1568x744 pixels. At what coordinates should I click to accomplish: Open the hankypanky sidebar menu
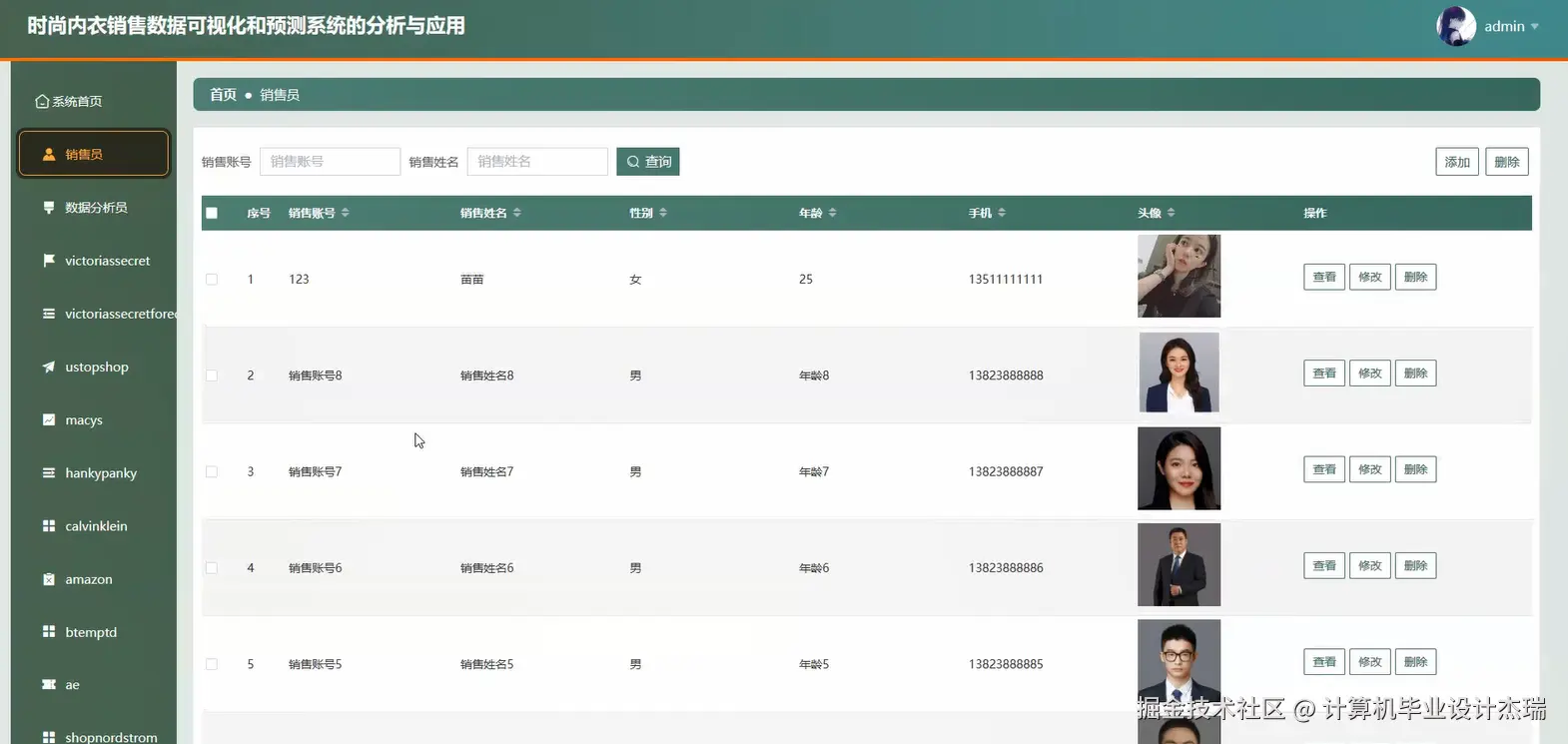coord(94,472)
